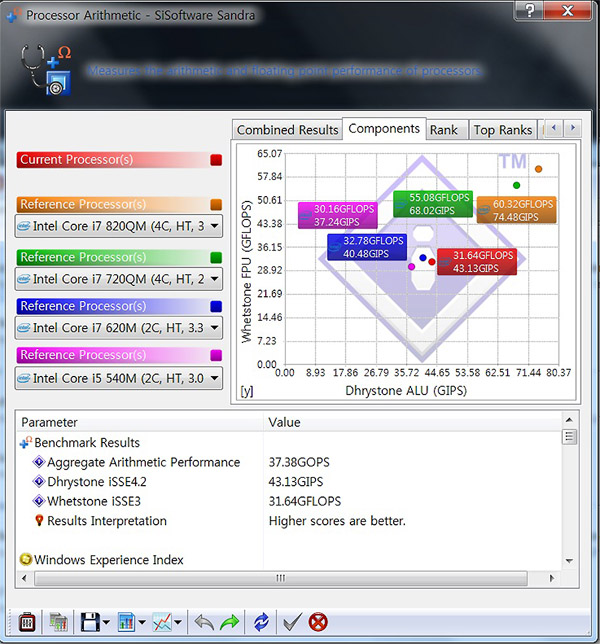This screenshot has width=600, height=644.
Task: Click the floppy disk save icon
Action: click(x=90, y=622)
